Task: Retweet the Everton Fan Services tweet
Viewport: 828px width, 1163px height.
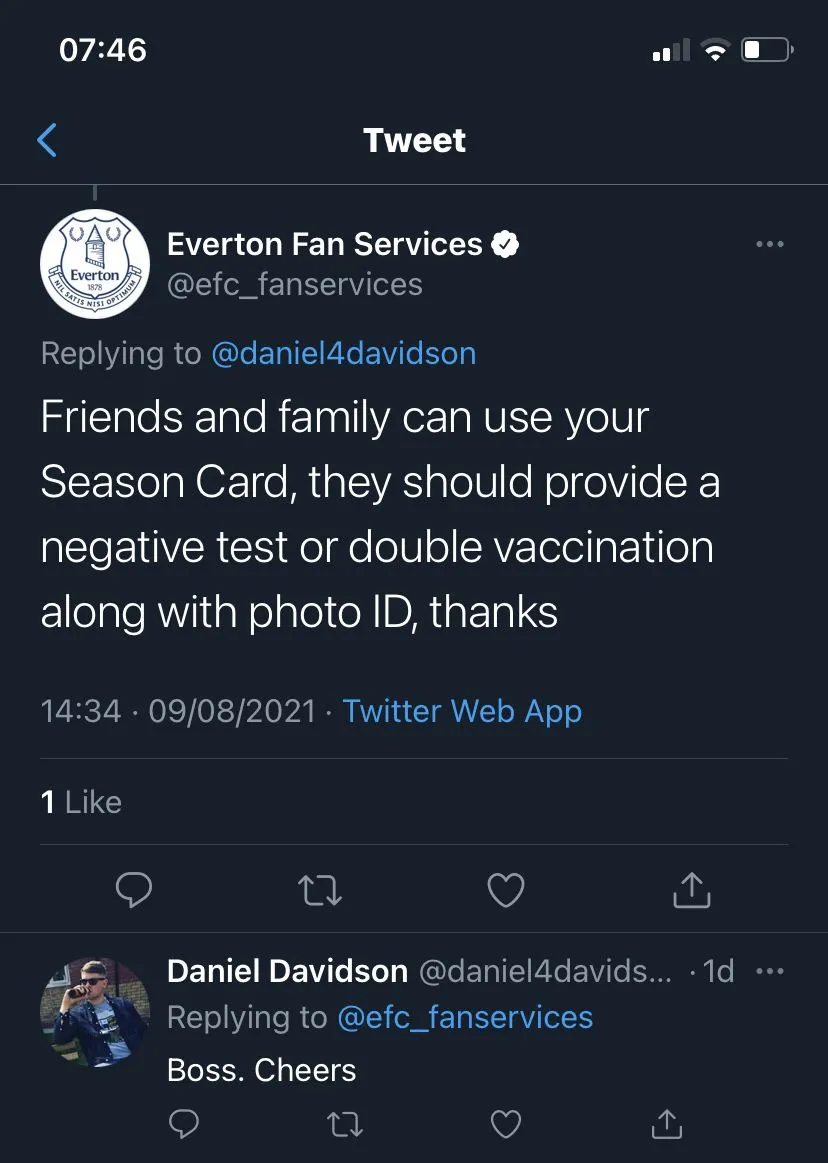Action: [x=320, y=889]
